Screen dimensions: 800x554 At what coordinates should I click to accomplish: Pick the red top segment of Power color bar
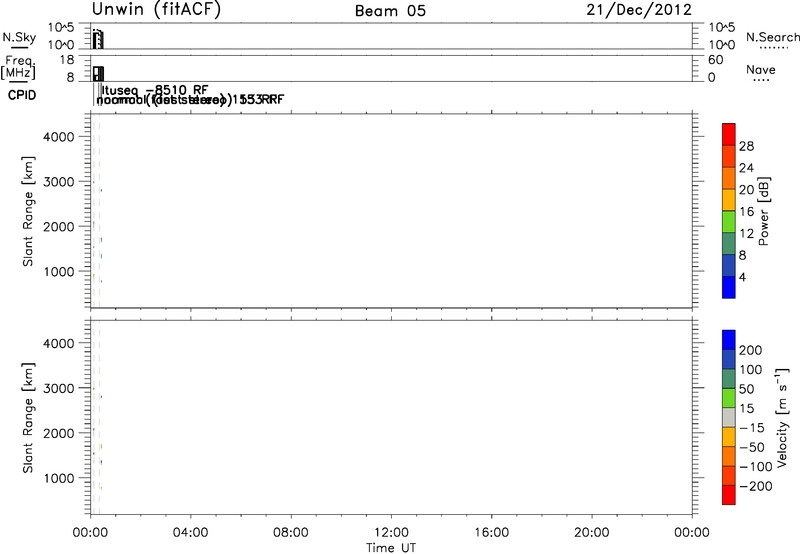(x=729, y=134)
